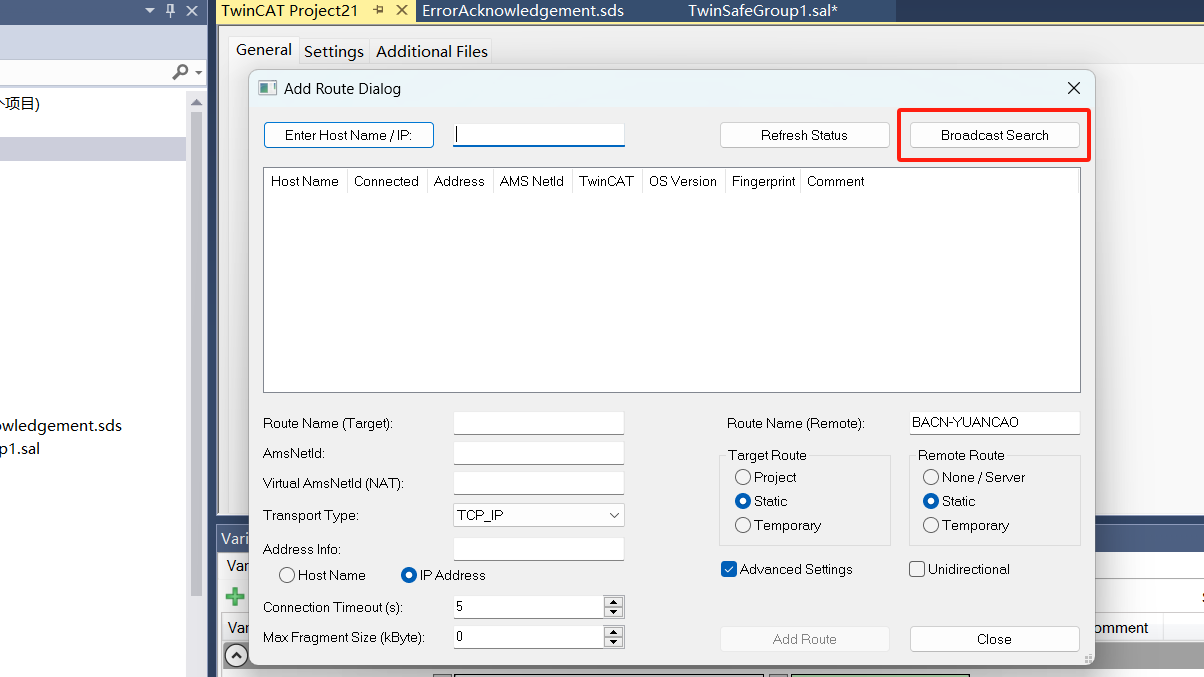This screenshot has height=677, width=1204.
Task: Click the AmsNetId input field
Action: (x=538, y=453)
